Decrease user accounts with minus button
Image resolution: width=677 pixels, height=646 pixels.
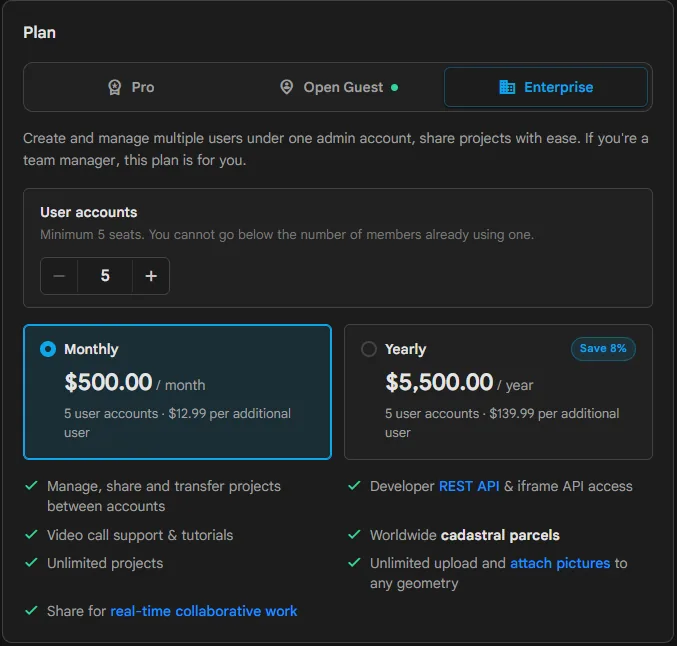click(59, 276)
